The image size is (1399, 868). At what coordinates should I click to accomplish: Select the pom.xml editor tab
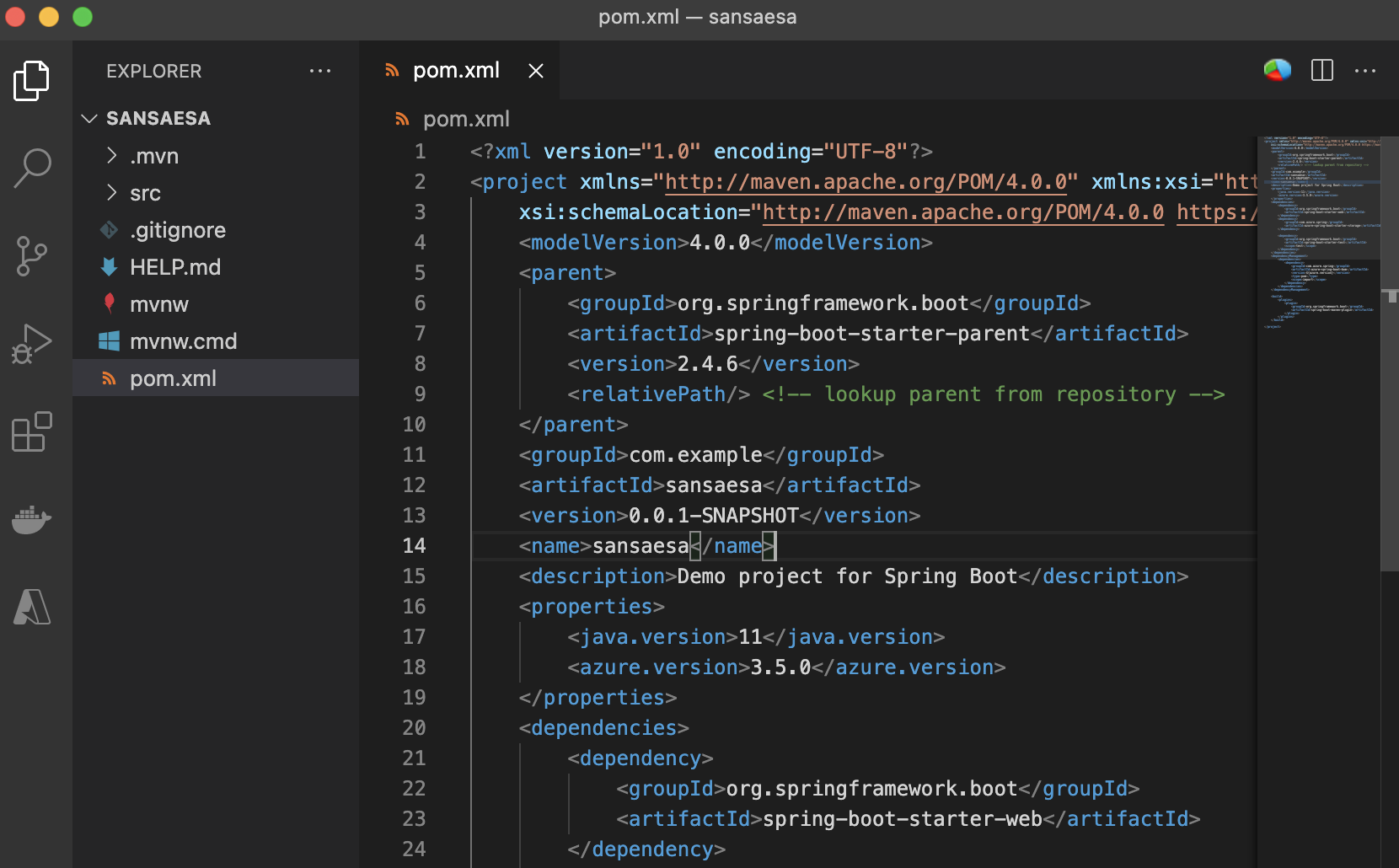[x=455, y=71]
